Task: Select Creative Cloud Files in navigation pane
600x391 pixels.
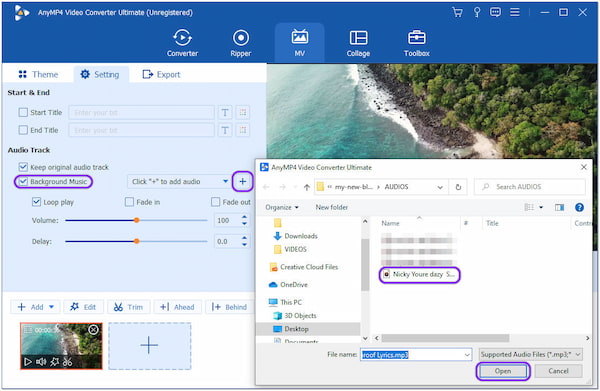Action: click(x=304, y=267)
